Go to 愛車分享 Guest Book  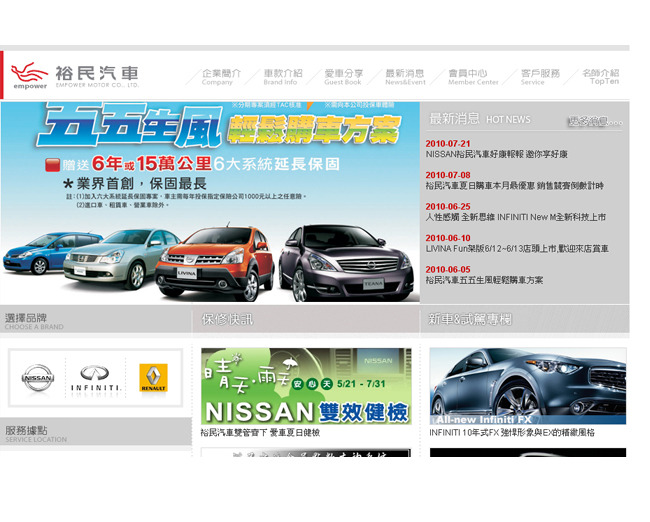(x=344, y=77)
